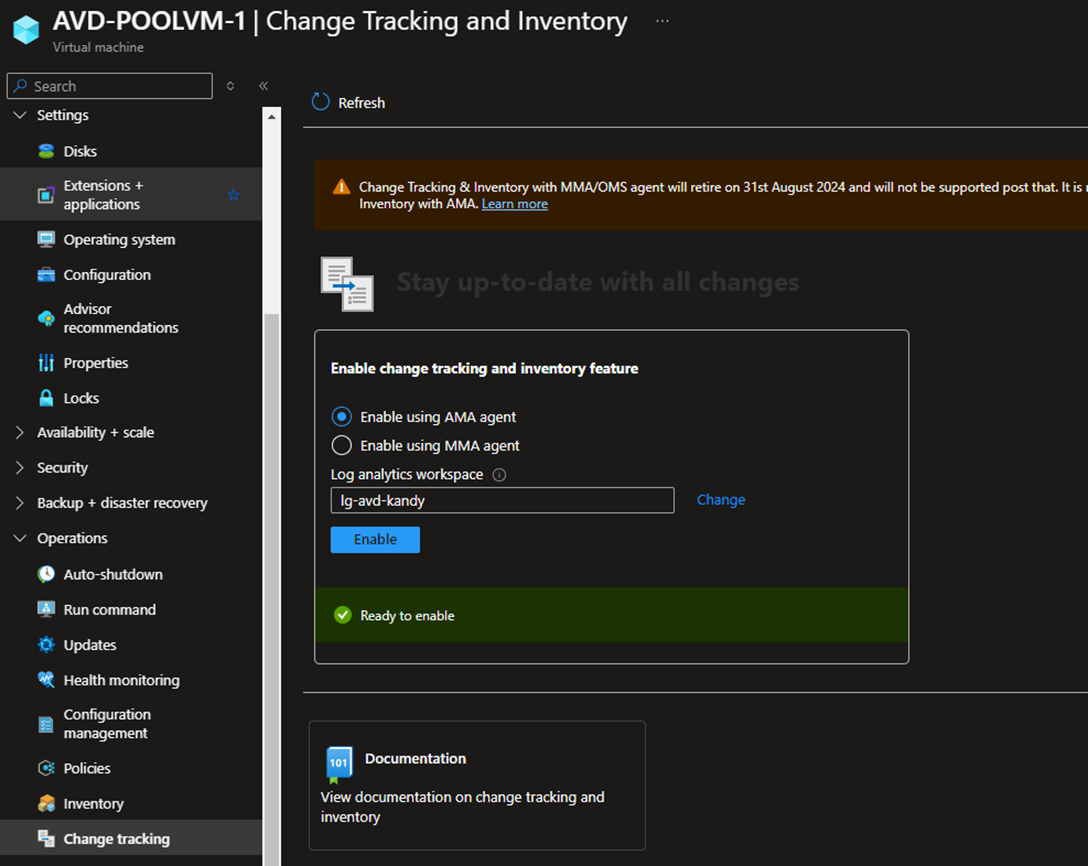
Task: Click the Locks padlock icon
Action: 46,398
